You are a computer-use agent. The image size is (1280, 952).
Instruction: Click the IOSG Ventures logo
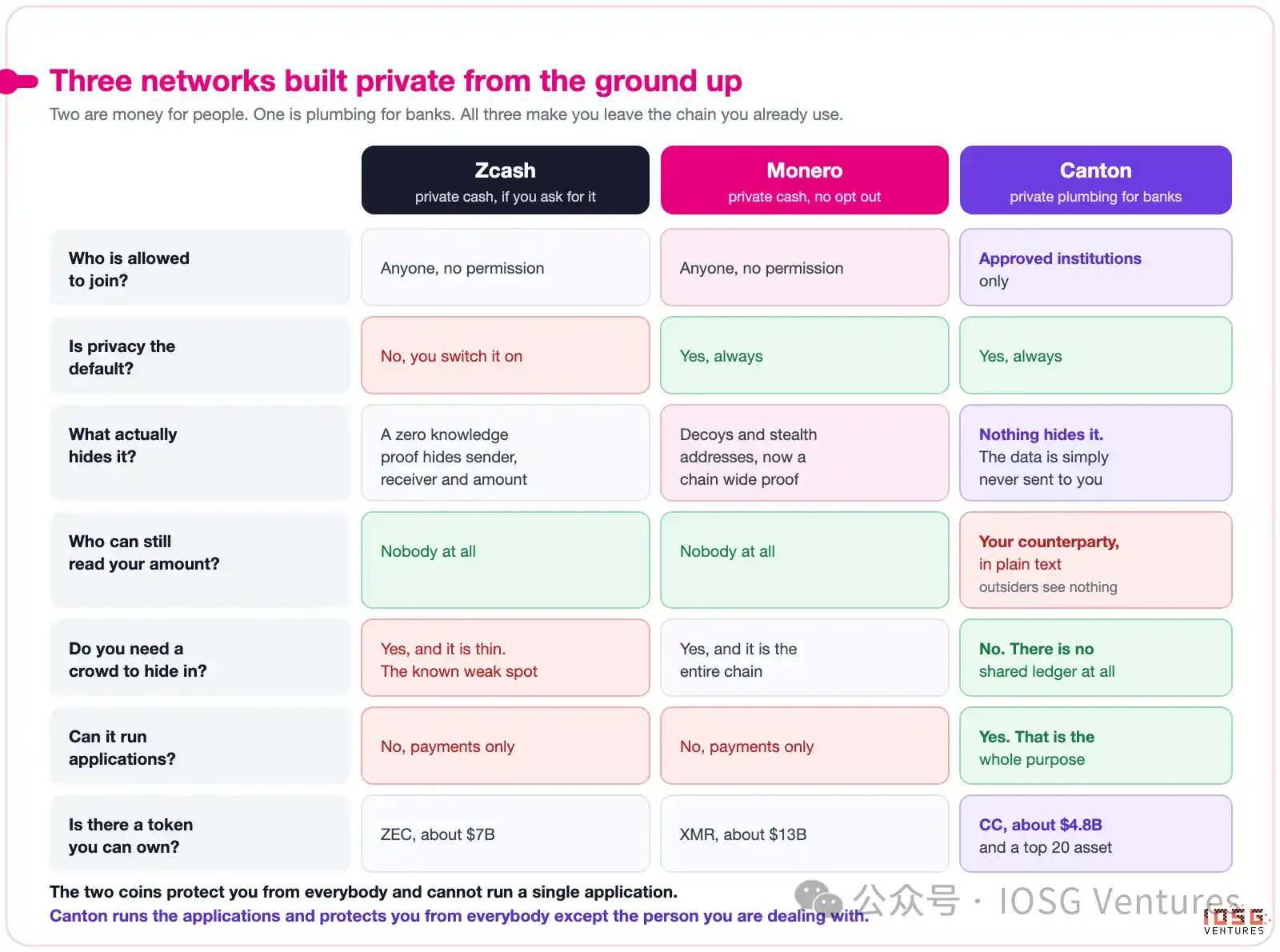[1234, 921]
